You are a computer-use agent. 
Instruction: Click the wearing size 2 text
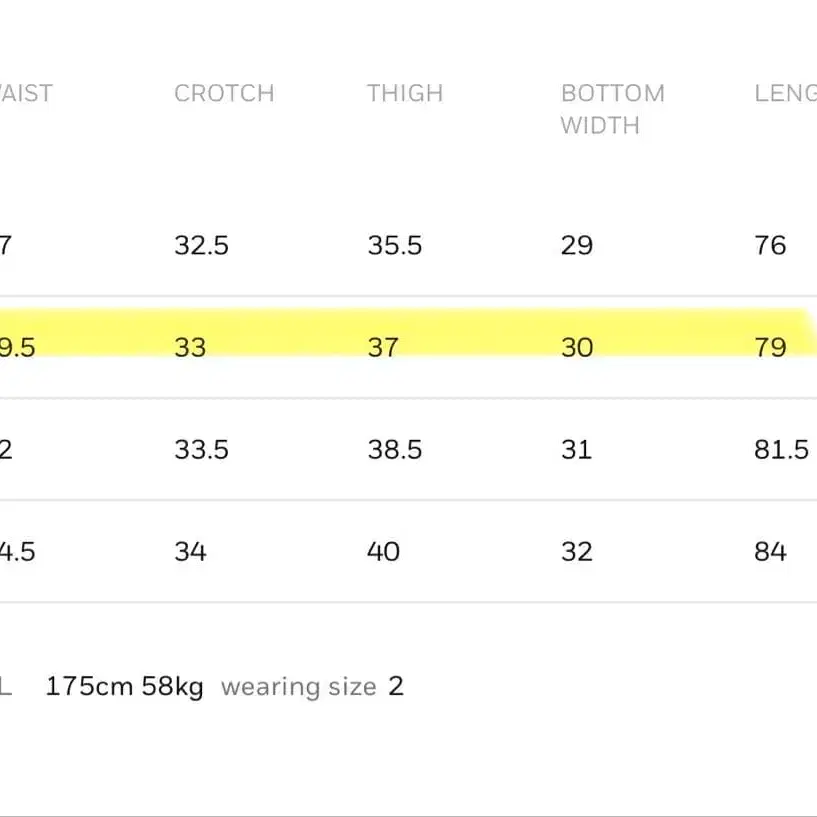[x=312, y=686]
